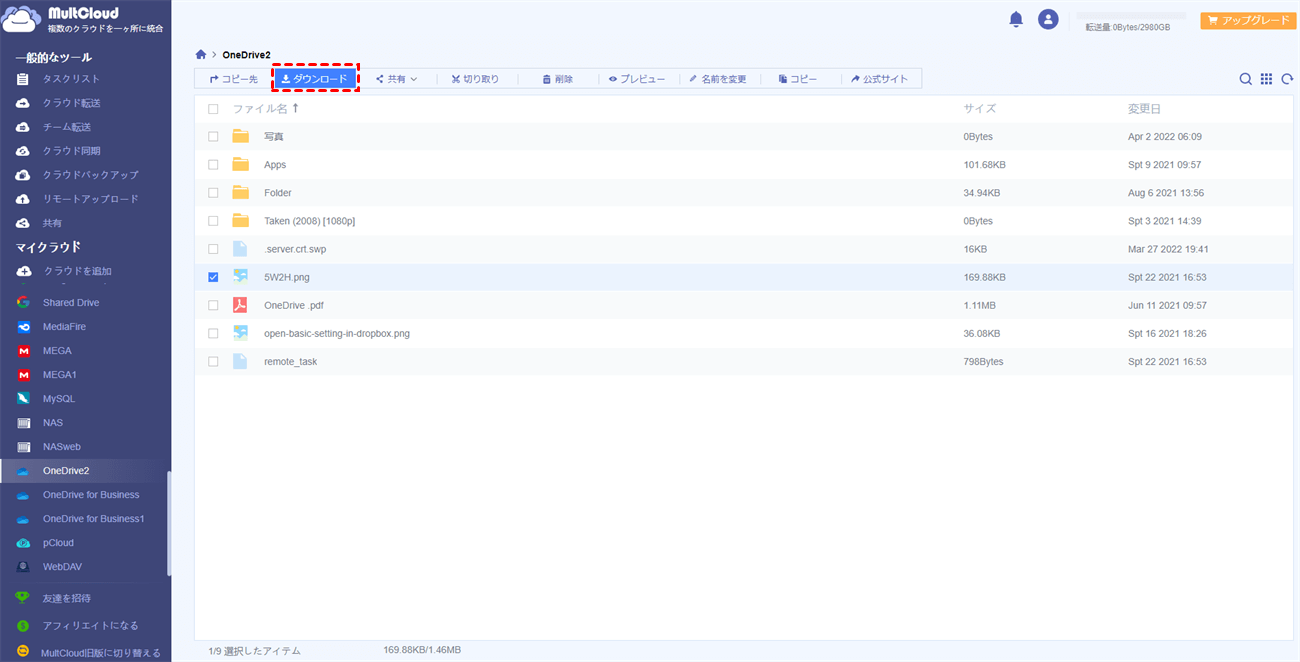Click the refresh icon
Screen dimensions: 1300x662
pos(1287,79)
